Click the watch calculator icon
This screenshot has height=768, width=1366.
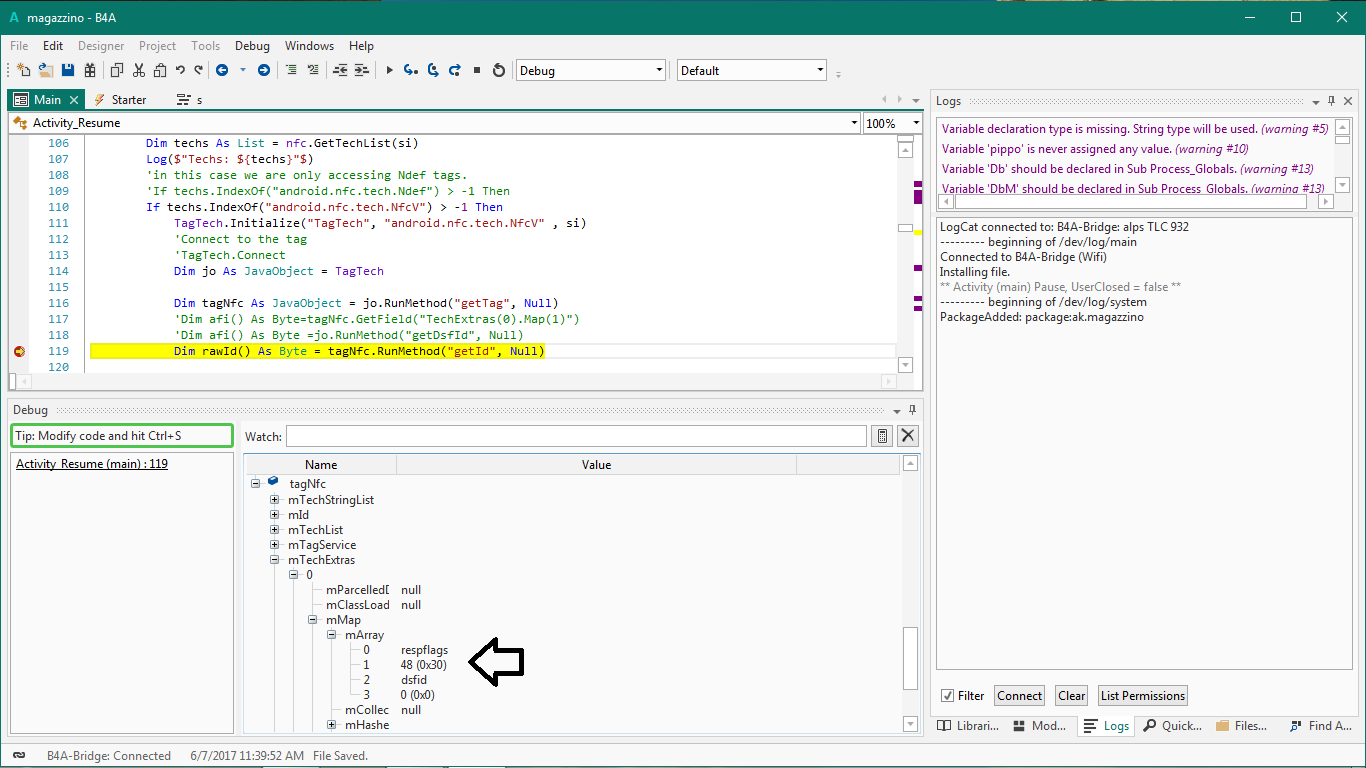[882, 436]
